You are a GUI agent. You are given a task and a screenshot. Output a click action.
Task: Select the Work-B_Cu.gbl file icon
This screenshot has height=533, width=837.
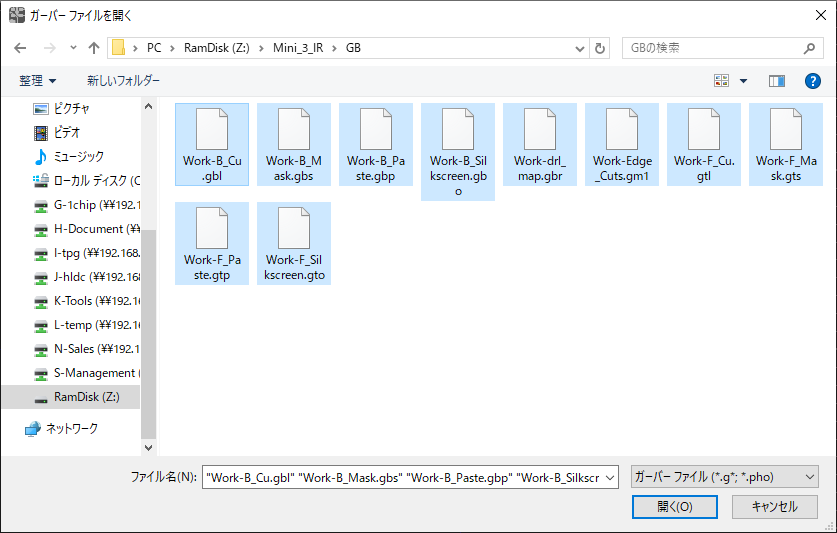(212, 129)
